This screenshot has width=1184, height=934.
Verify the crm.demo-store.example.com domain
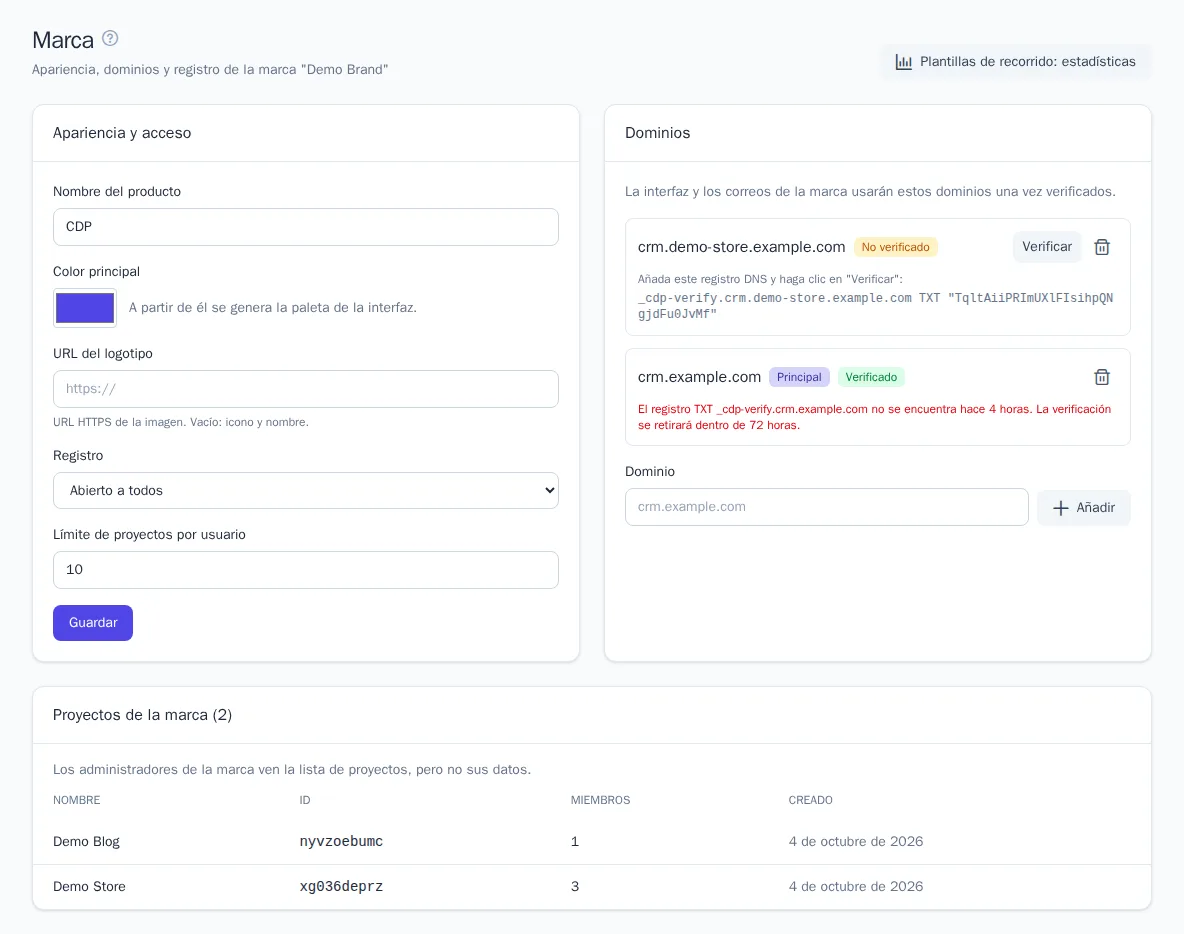point(1047,247)
